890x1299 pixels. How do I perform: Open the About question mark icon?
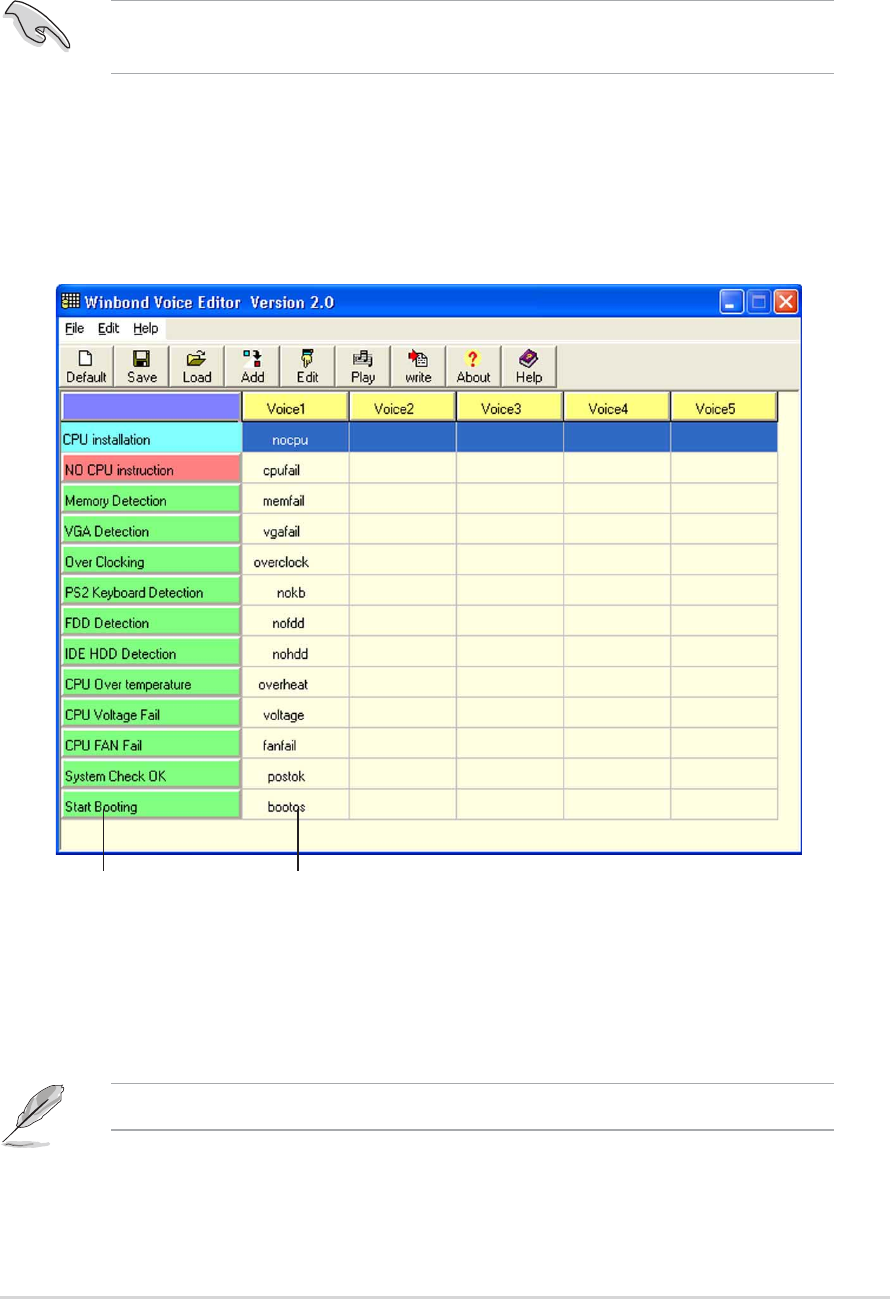[473, 366]
